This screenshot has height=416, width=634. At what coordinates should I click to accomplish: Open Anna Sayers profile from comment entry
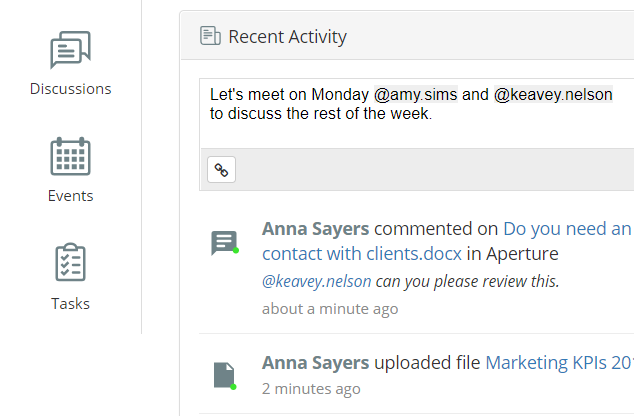point(315,229)
